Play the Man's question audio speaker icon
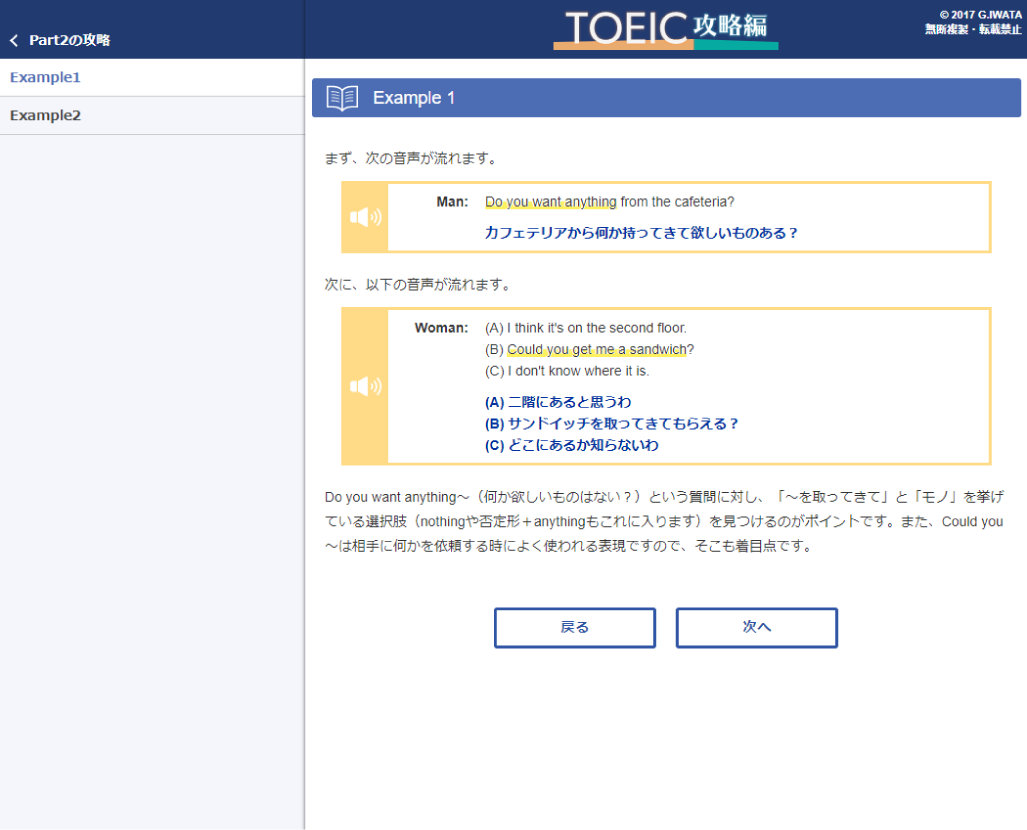This screenshot has height=830, width=1027. click(x=365, y=217)
